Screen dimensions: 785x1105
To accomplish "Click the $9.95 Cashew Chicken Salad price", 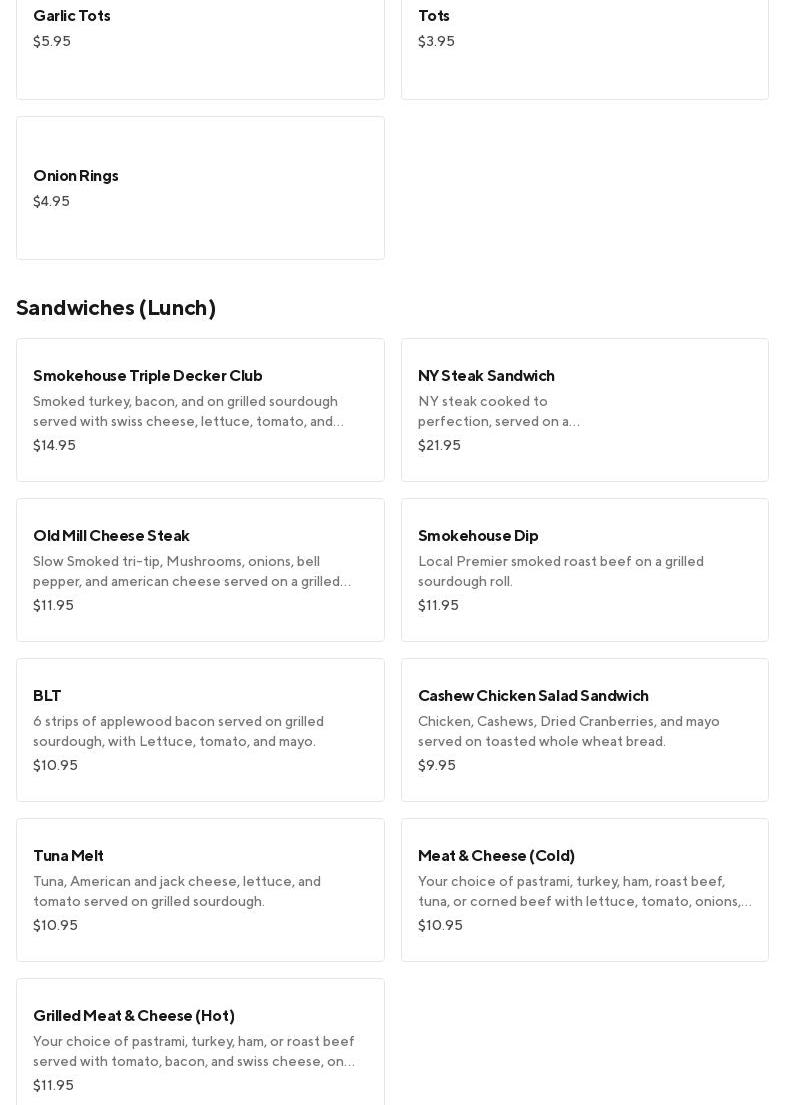I will coord(437,766).
